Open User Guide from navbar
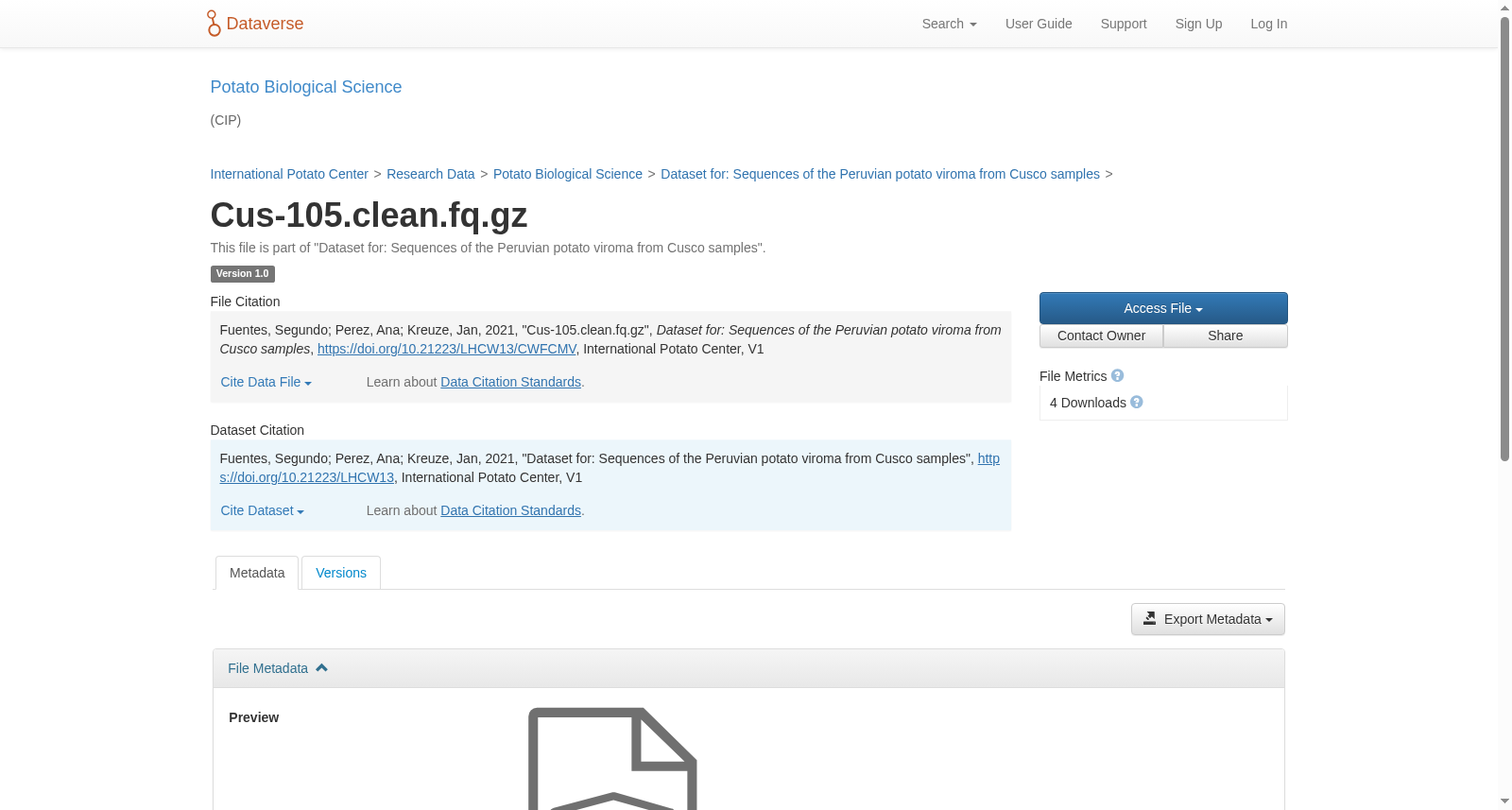The width and height of the screenshot is (1512, 810). tap(1039, 24)
